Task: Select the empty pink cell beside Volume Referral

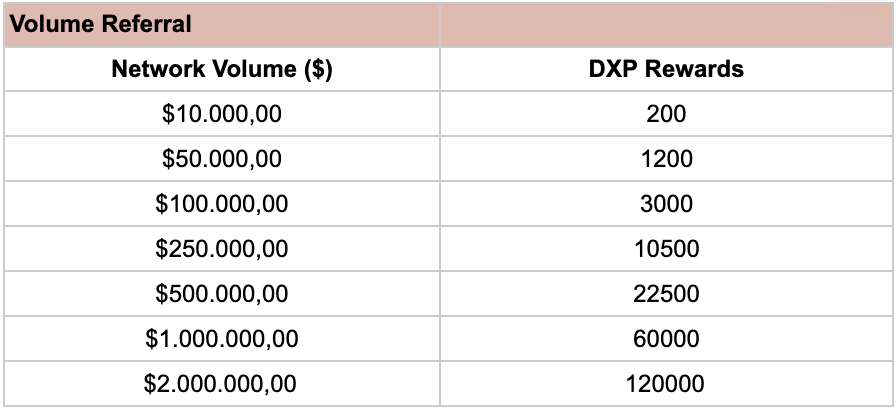Action: (666, 24)
